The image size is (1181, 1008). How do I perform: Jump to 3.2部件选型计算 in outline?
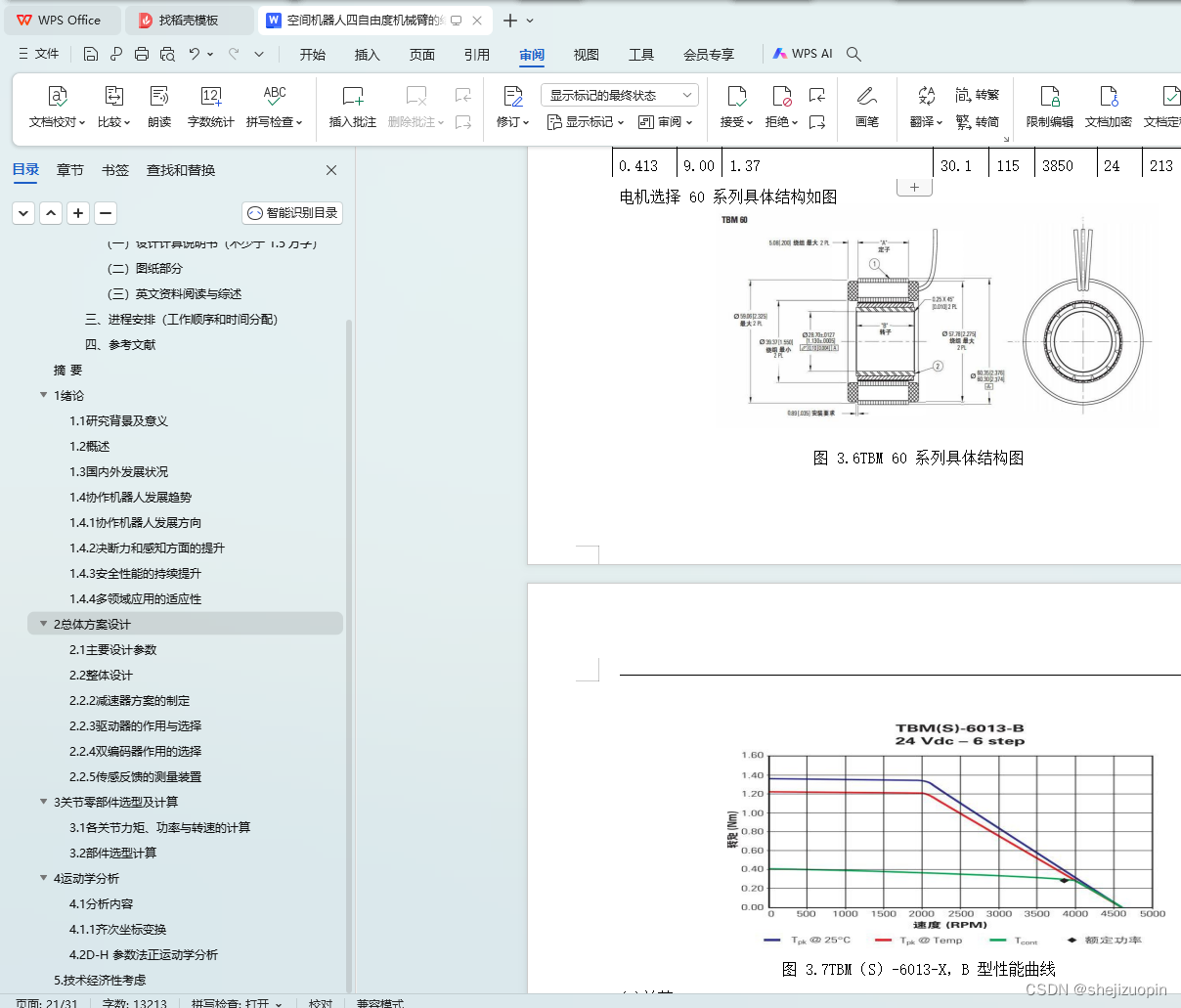[112, 853]
